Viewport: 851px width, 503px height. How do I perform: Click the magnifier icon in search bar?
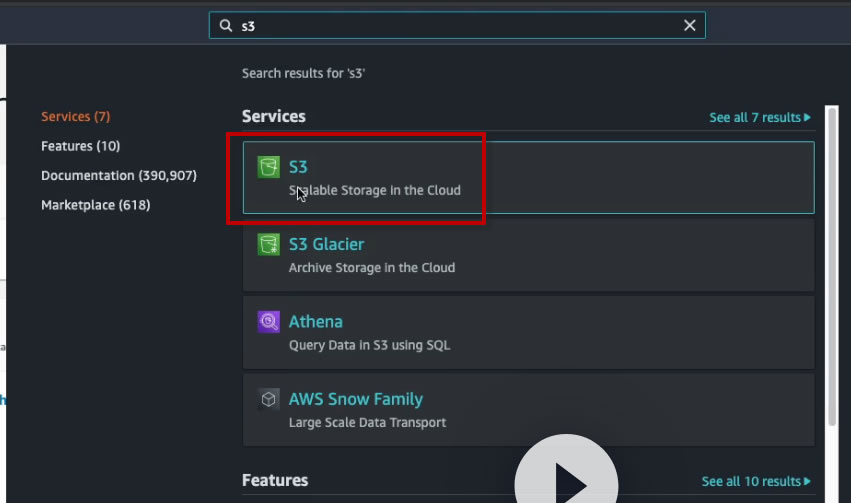coord(226,26)
